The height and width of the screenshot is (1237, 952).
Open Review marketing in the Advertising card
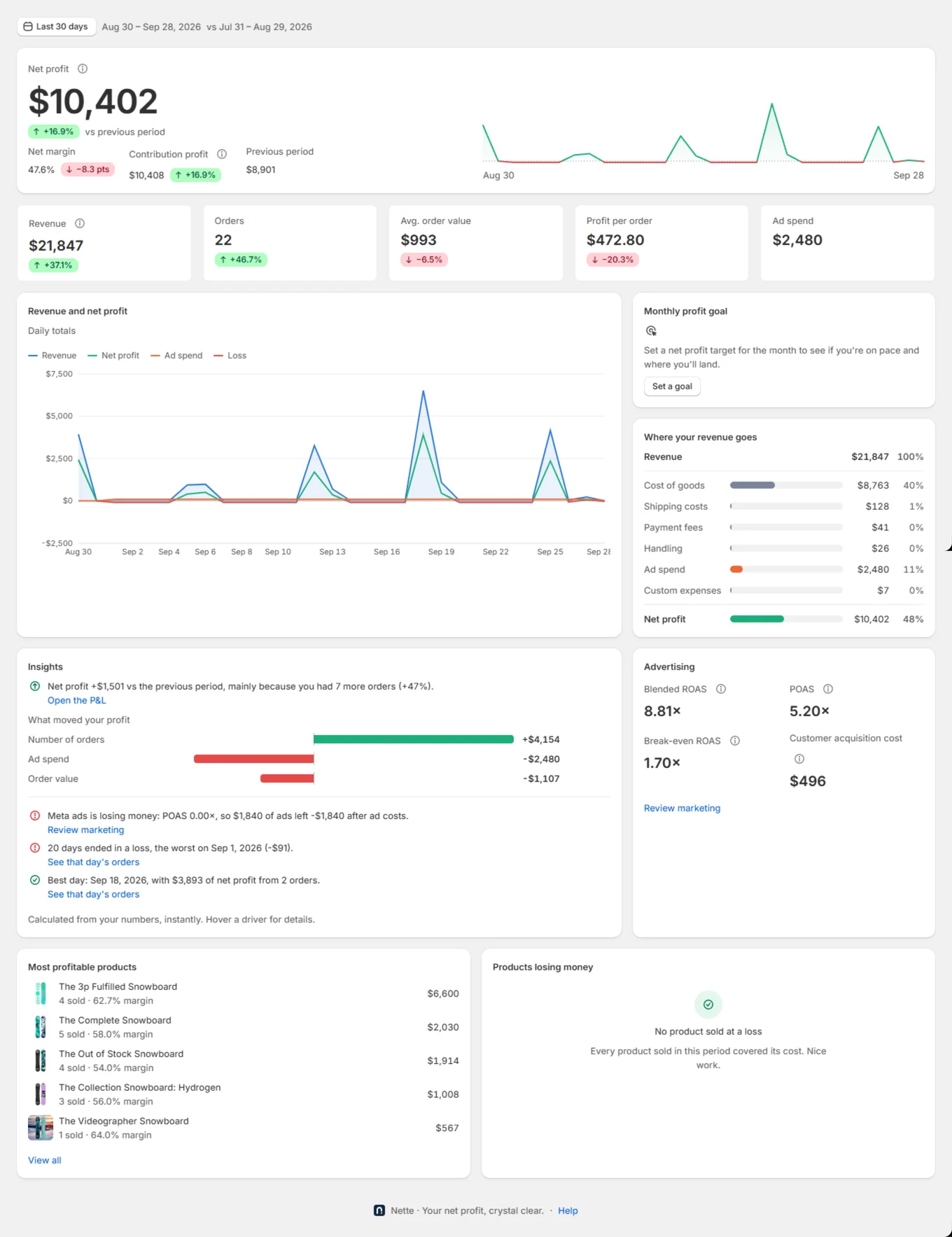click(682, 808)
